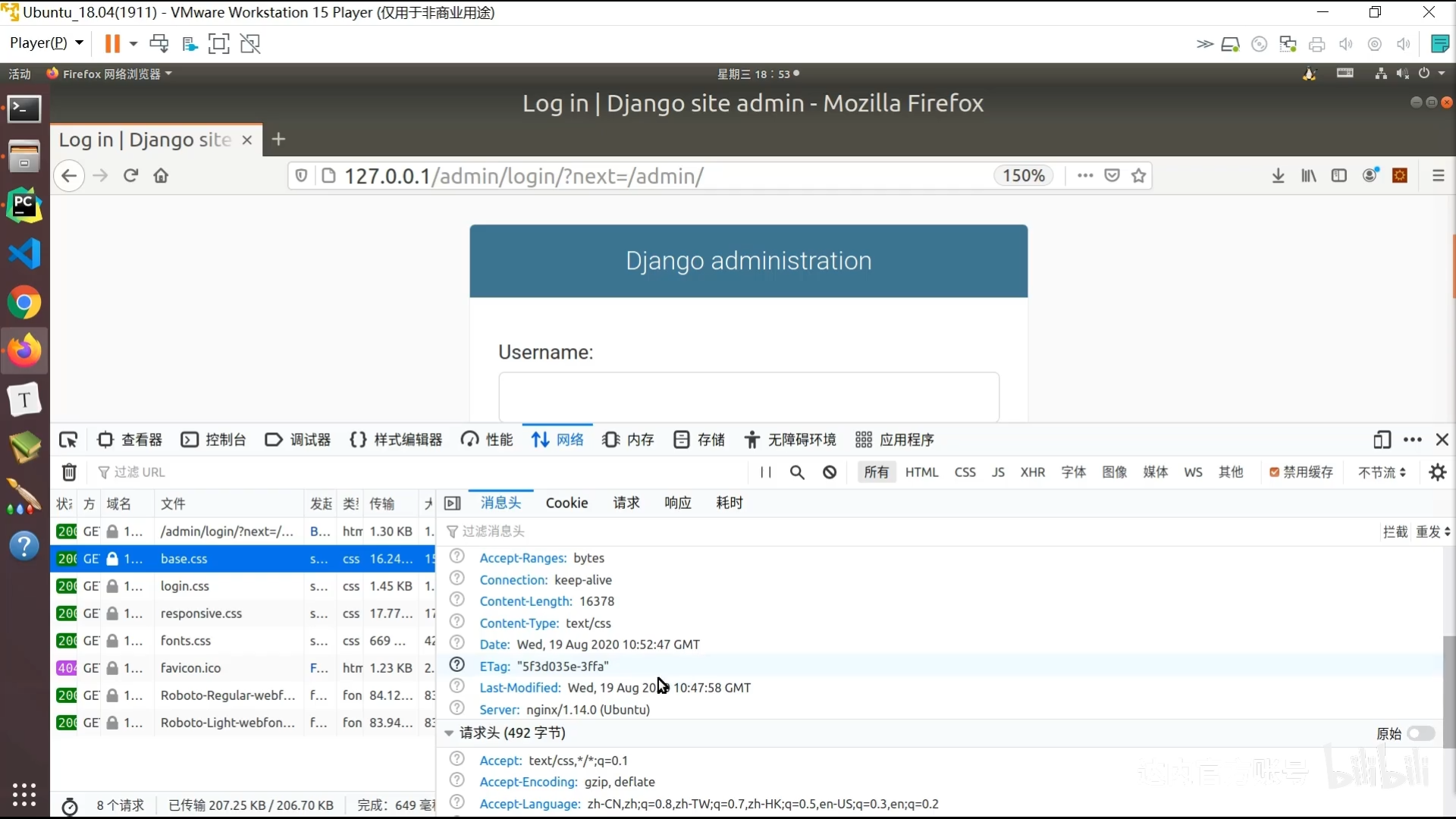Open devtools more options ellipsis
The image size is (1456, 819).
(x=1413, y=440)
